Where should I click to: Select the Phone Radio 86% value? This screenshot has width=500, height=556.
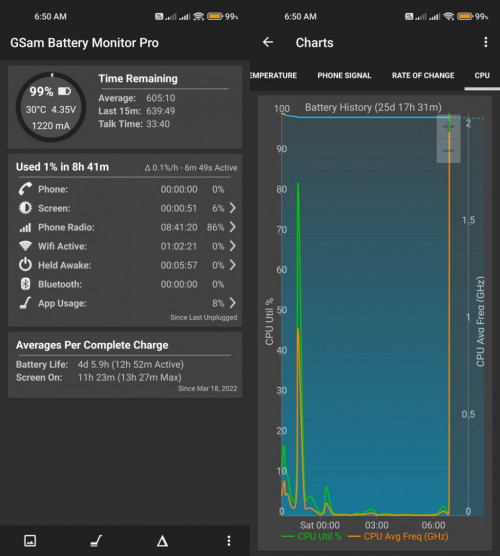[x=216, y=227]
